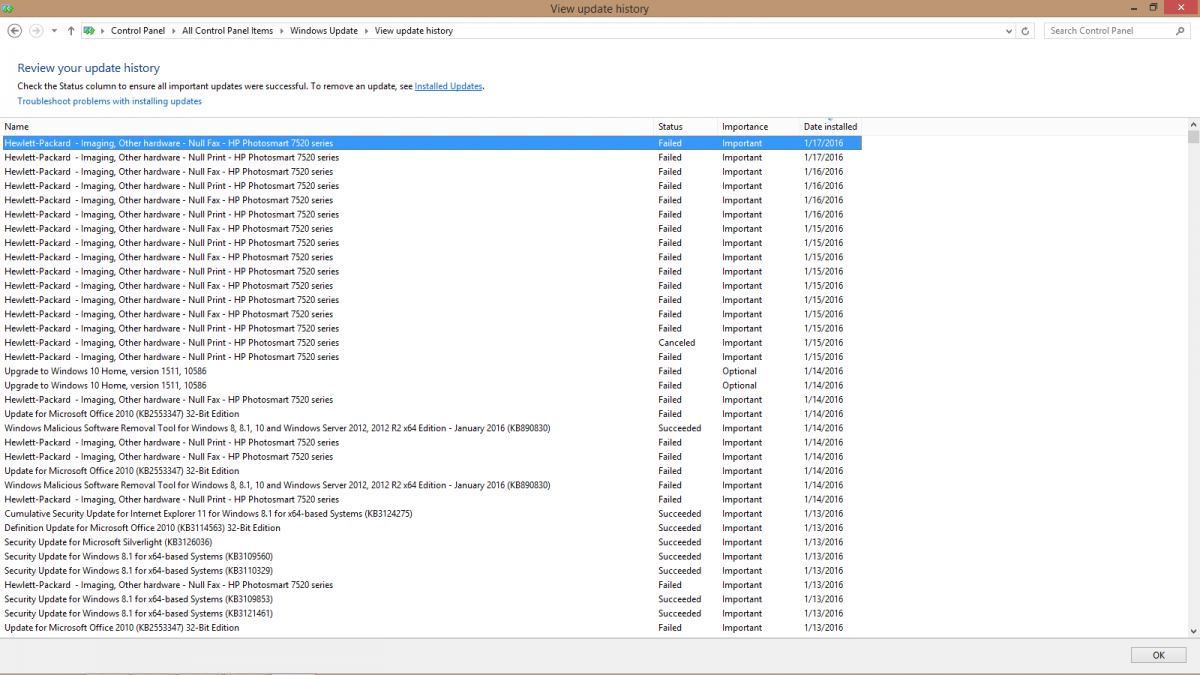Open Troubleshoot problems with installing updates
The height and width of the screenshot is (675, 1200).
click(109, 101)
